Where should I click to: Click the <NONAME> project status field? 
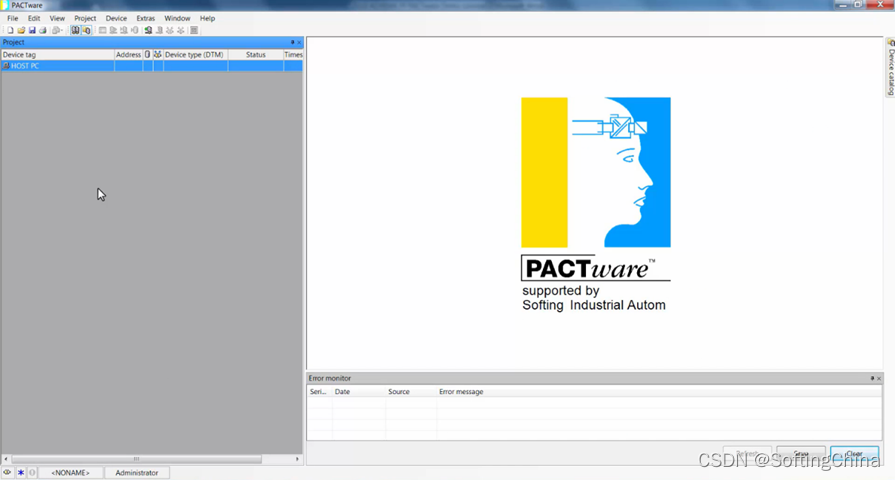[x=71, y=473]
